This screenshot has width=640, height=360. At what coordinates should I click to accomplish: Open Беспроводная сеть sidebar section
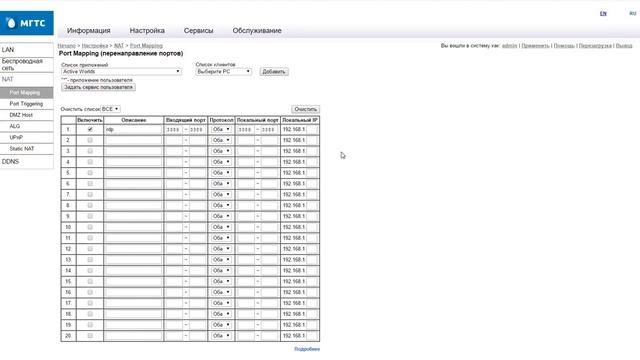(27, 64)
